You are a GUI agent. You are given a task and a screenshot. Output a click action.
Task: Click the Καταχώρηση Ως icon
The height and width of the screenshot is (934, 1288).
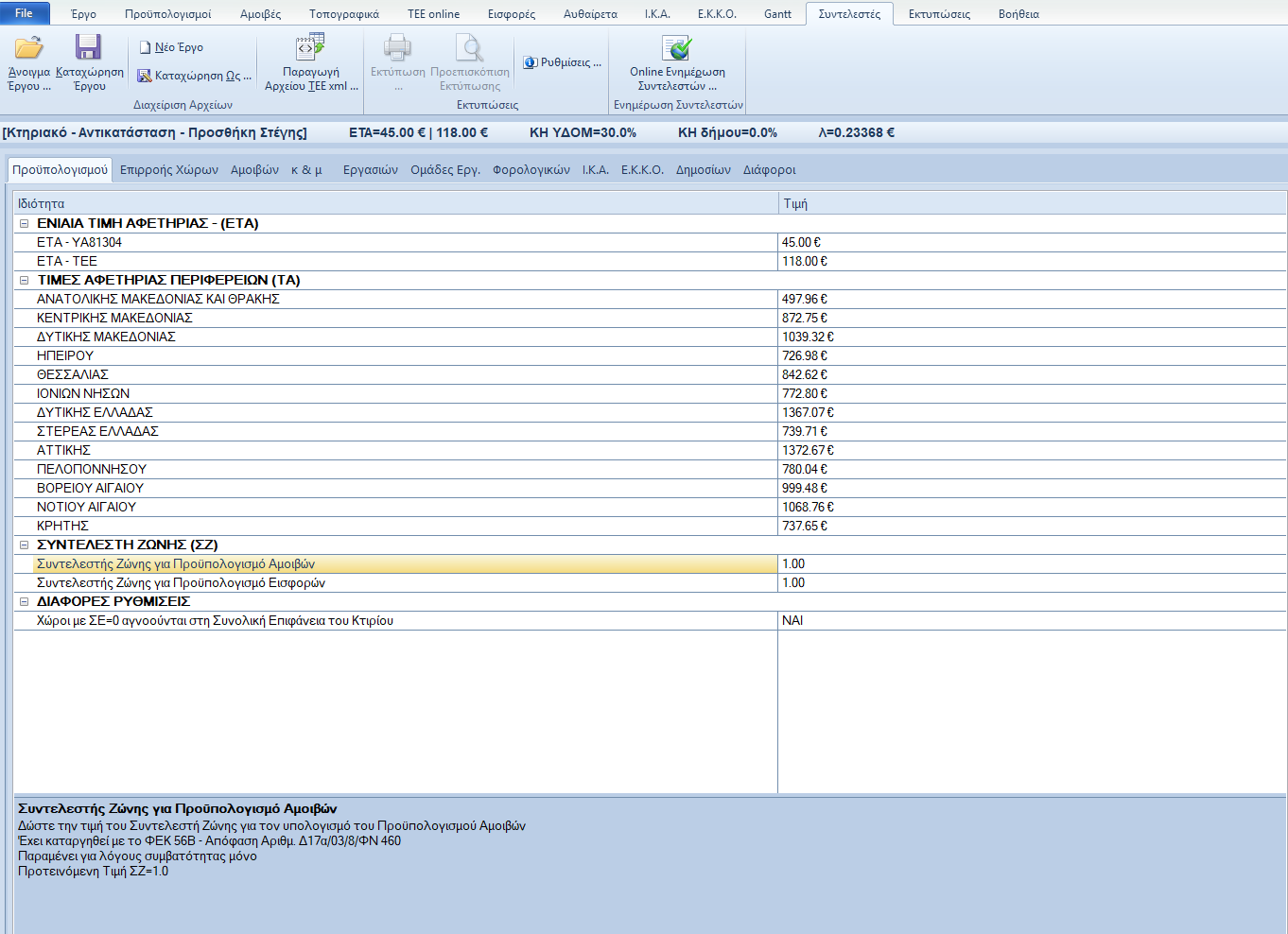pos(145,76)
